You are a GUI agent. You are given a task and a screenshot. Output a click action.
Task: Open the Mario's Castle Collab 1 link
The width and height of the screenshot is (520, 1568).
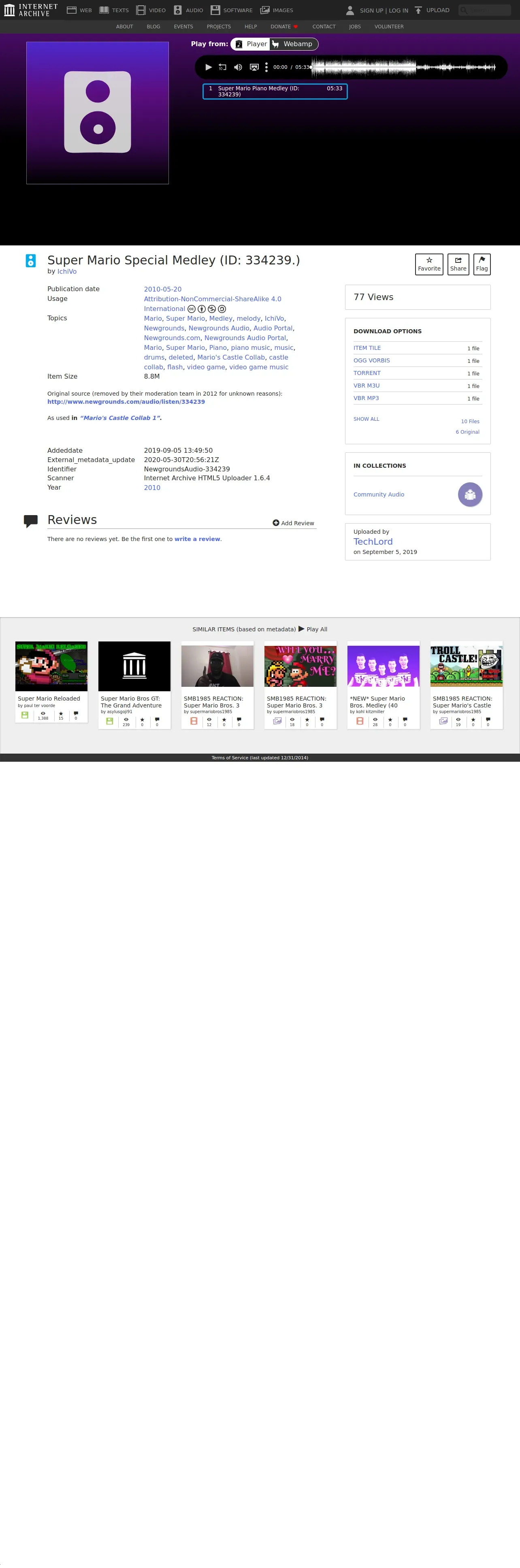point(120,418)
